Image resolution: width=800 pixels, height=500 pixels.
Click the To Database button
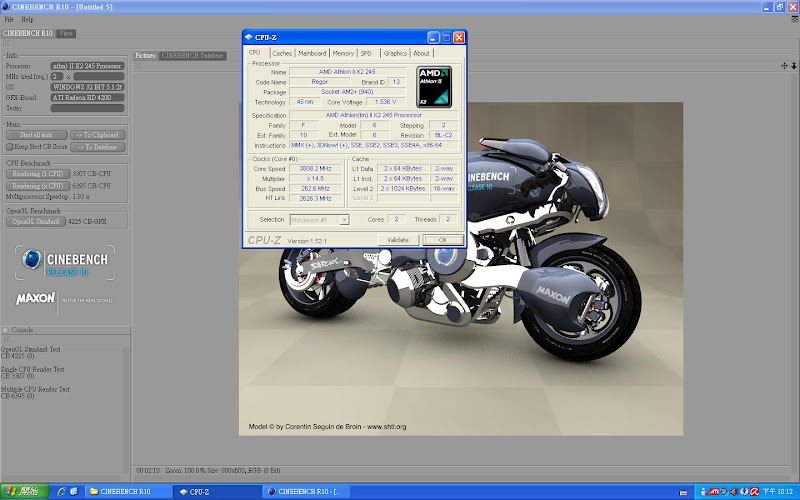[x=97, y=147]
